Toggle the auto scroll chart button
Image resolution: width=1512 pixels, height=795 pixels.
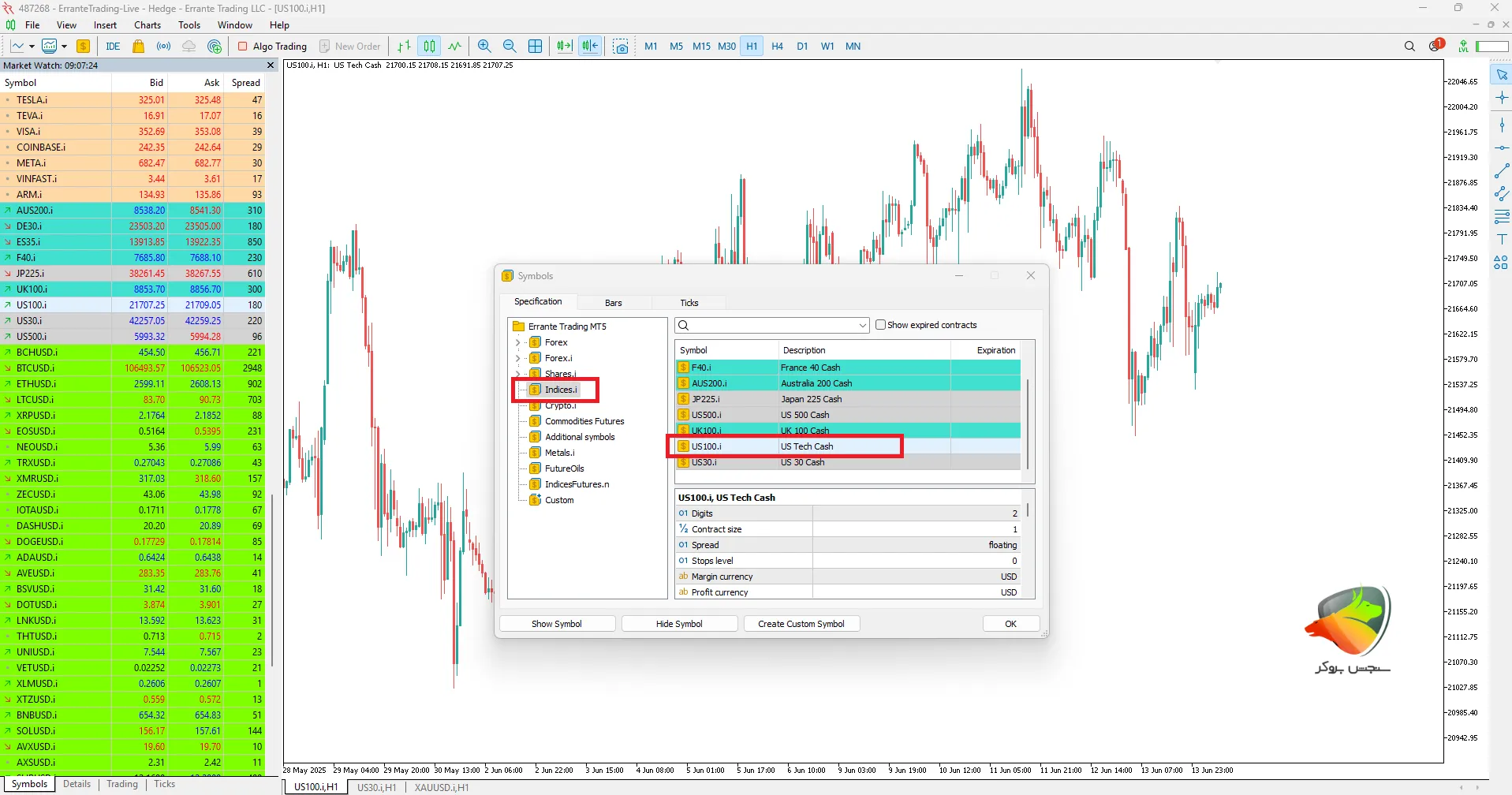(x=564, y=47)
